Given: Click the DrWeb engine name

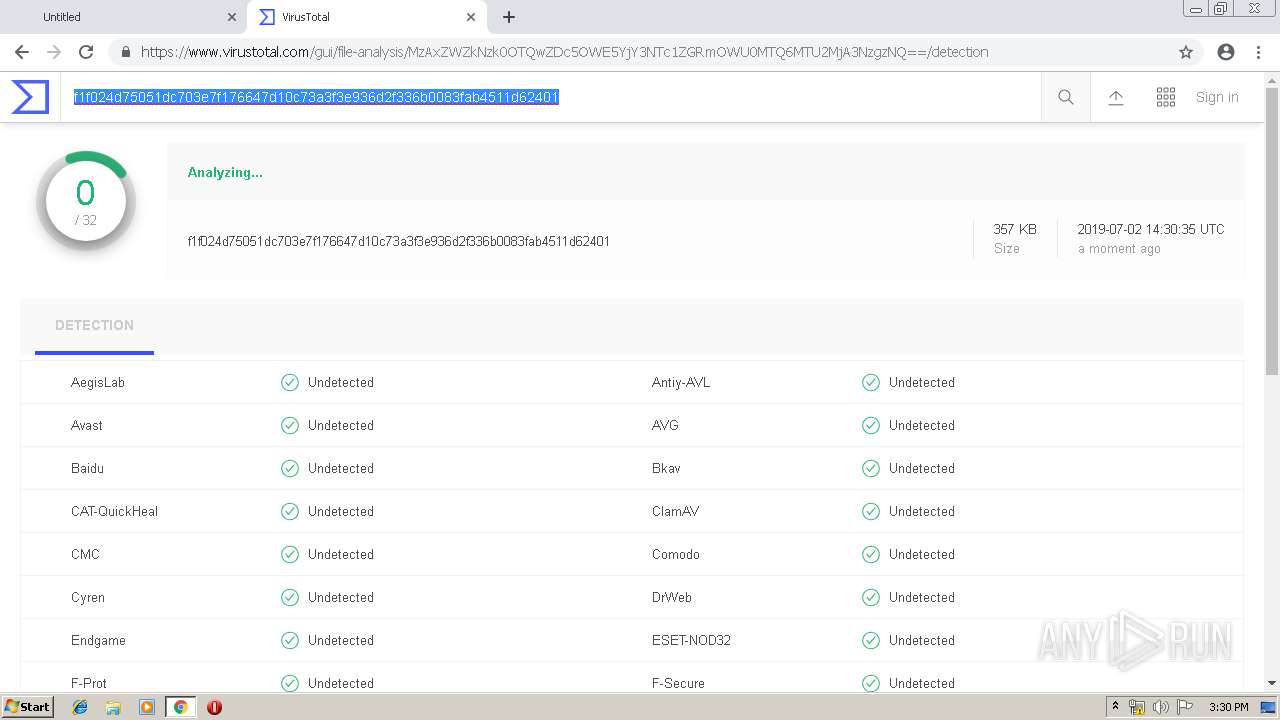Looking at the screenshot, I should [672, 597].
